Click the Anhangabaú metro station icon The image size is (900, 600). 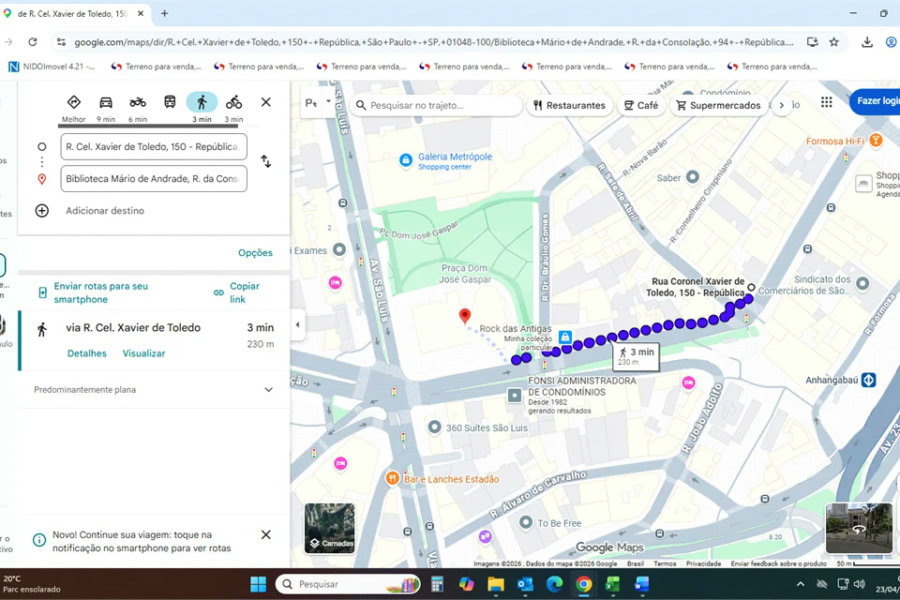(x=869, y=380)
